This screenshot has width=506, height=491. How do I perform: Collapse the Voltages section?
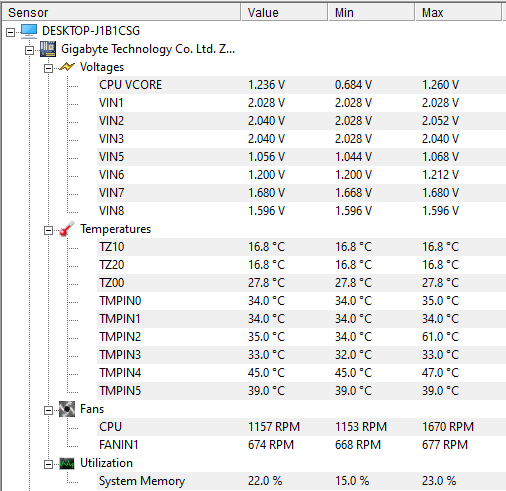click(48, 68)
